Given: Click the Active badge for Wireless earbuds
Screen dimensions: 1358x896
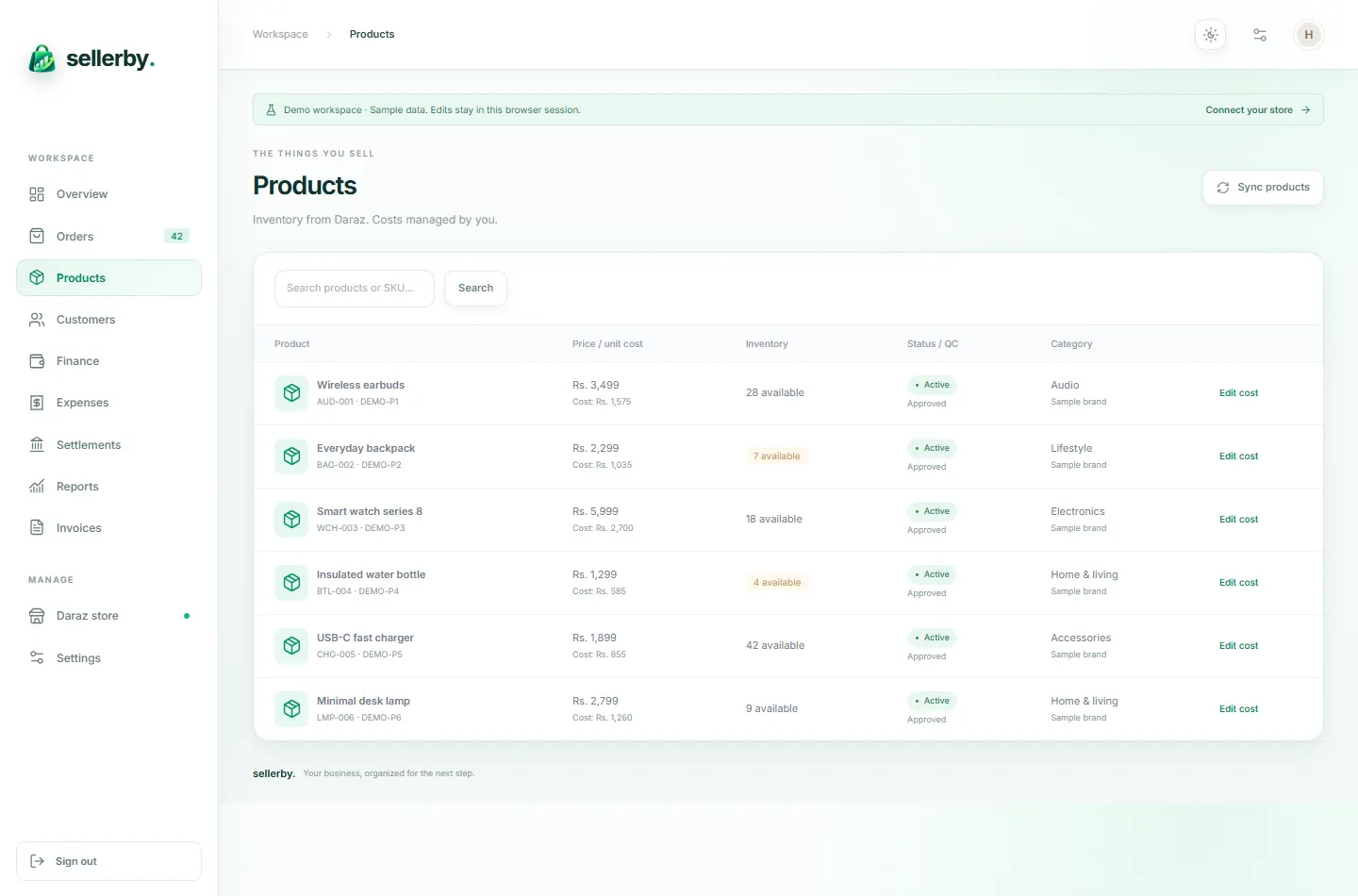Looking at the screenshot, I should [932, 385].
